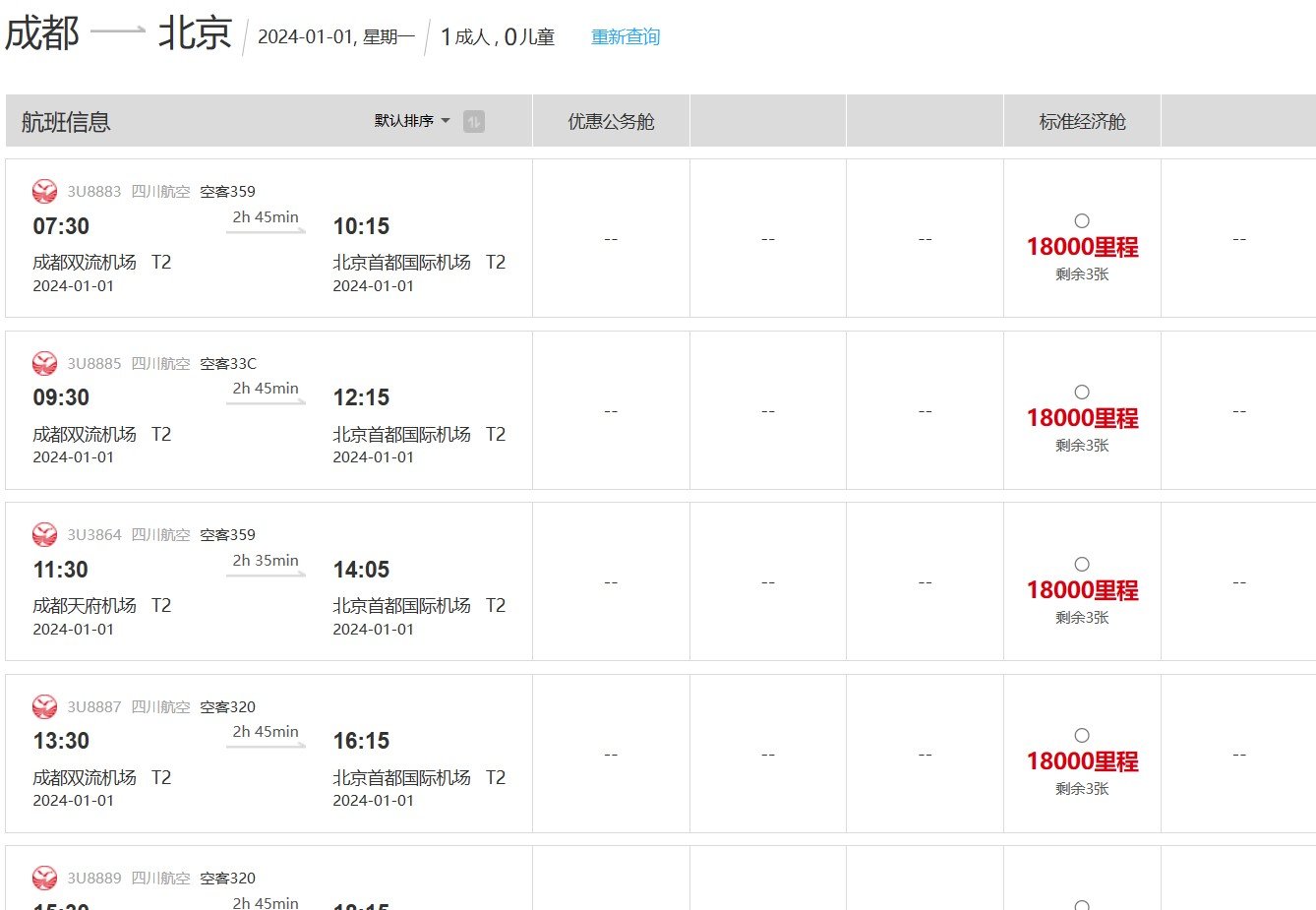Image resolution: width=1316 pixels, height=910 pixels.
Task: Click the Sichuan Airlines logo for flight 3U3864
Action: [x=44, y=534]
